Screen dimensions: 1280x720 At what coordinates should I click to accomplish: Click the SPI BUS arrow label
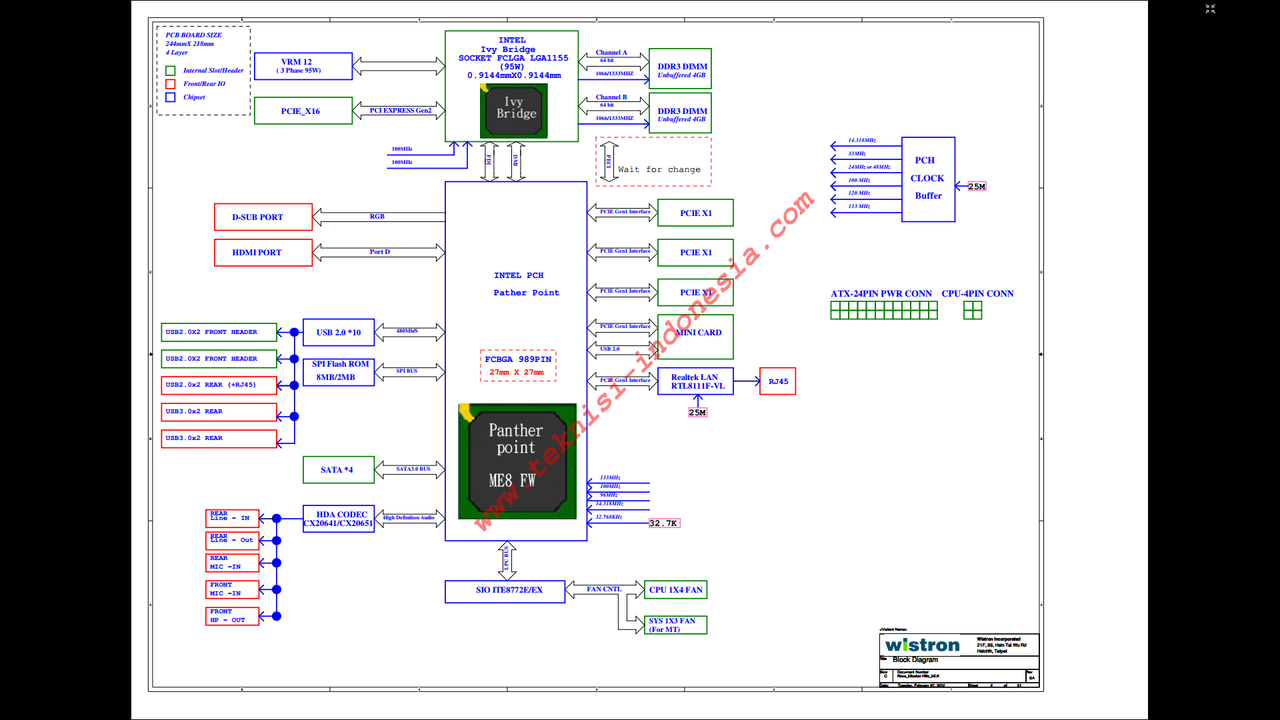407,370
